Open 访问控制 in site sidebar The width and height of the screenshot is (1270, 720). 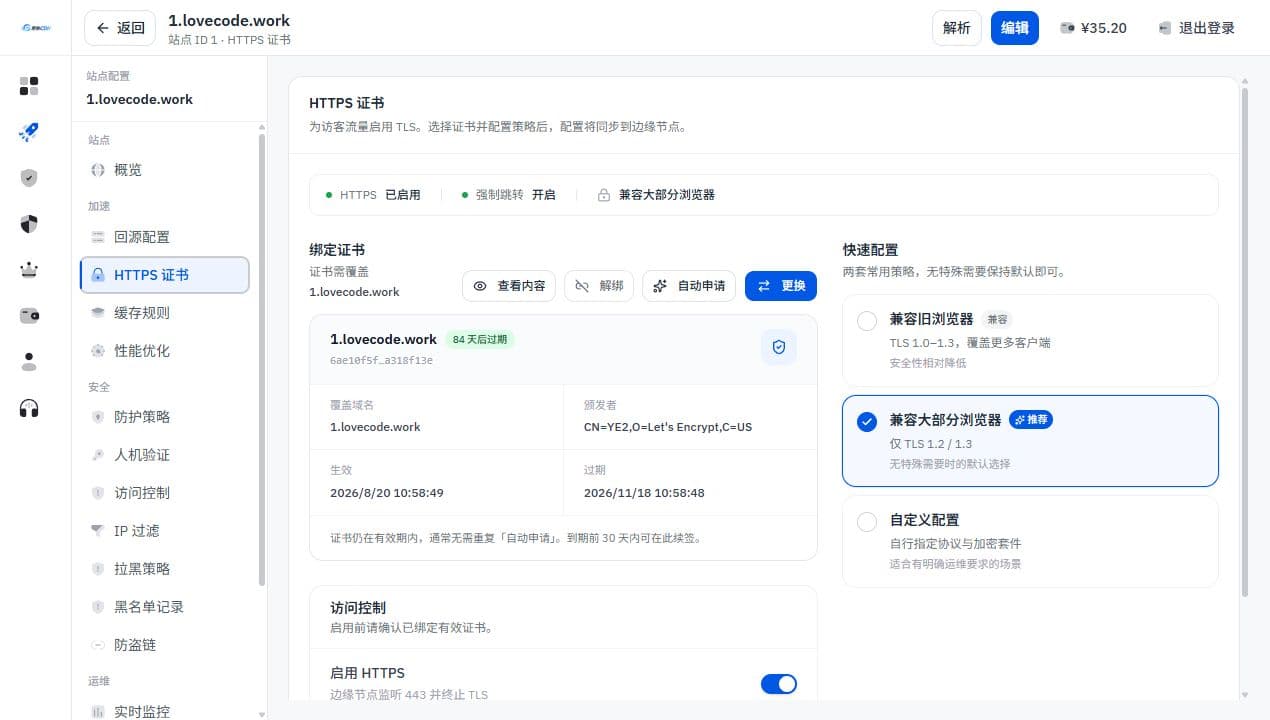164,493
